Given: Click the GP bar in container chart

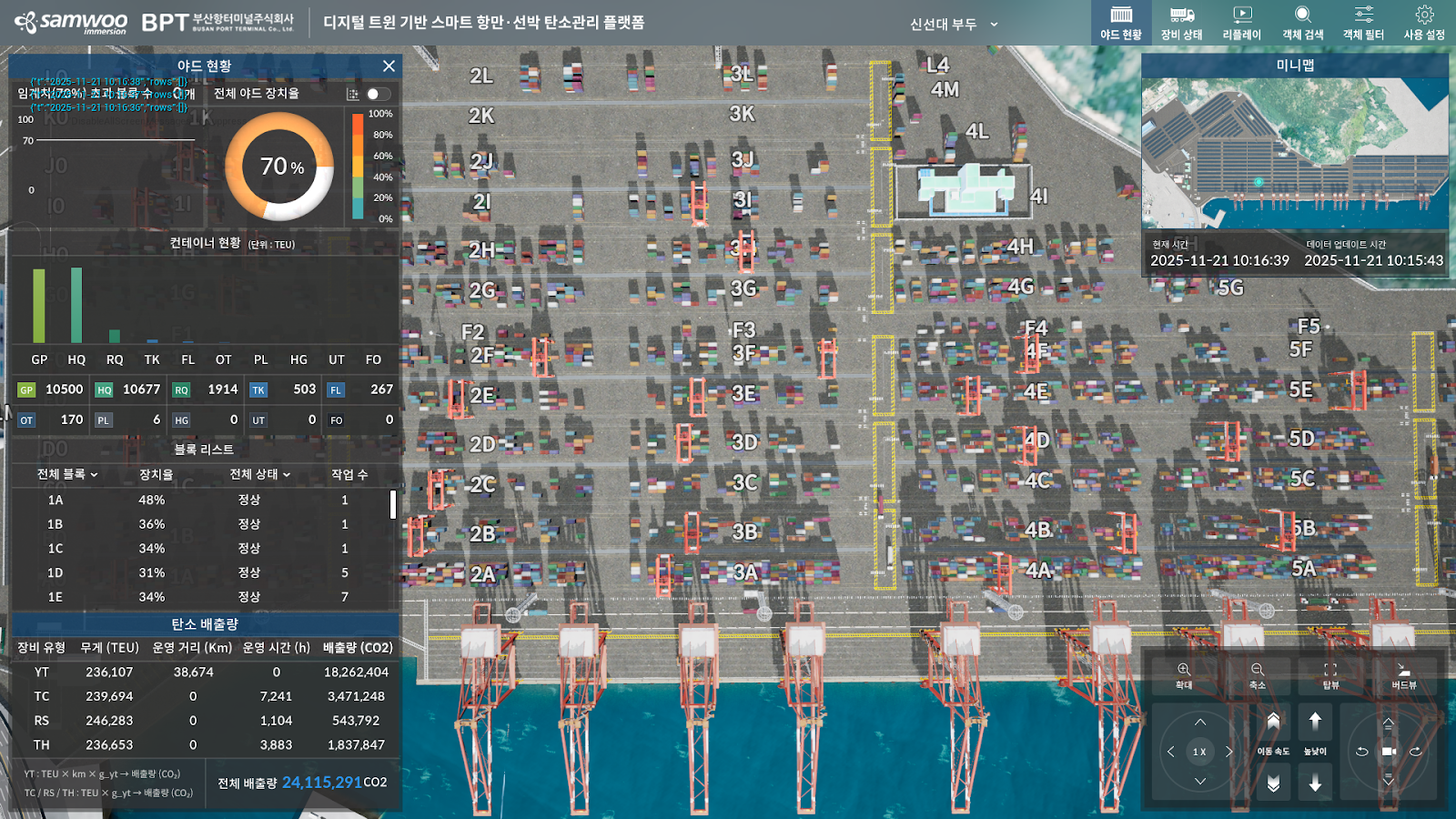Looking at the screenshot, I should coord(39,306).
